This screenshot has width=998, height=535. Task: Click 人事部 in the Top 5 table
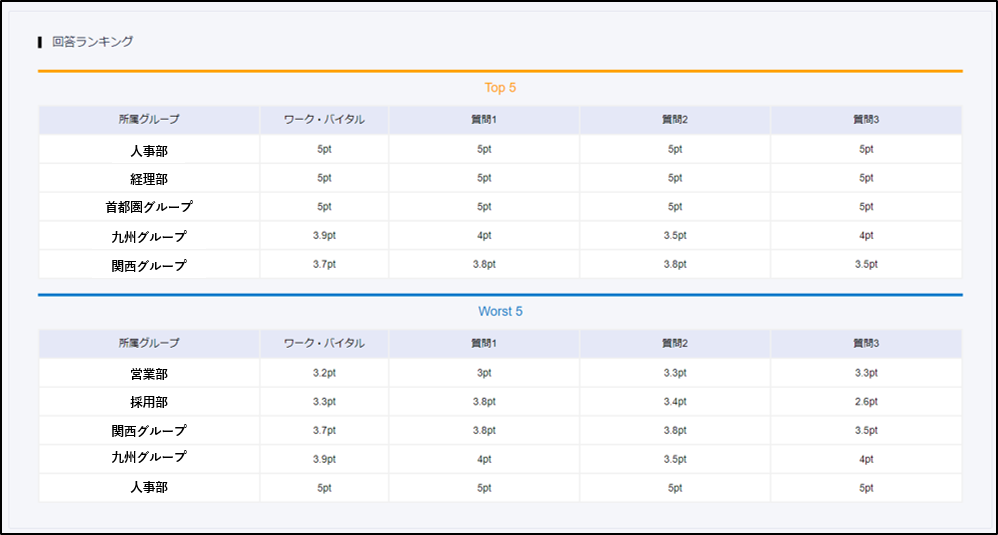pyautogui.click(x=149, y=150)
